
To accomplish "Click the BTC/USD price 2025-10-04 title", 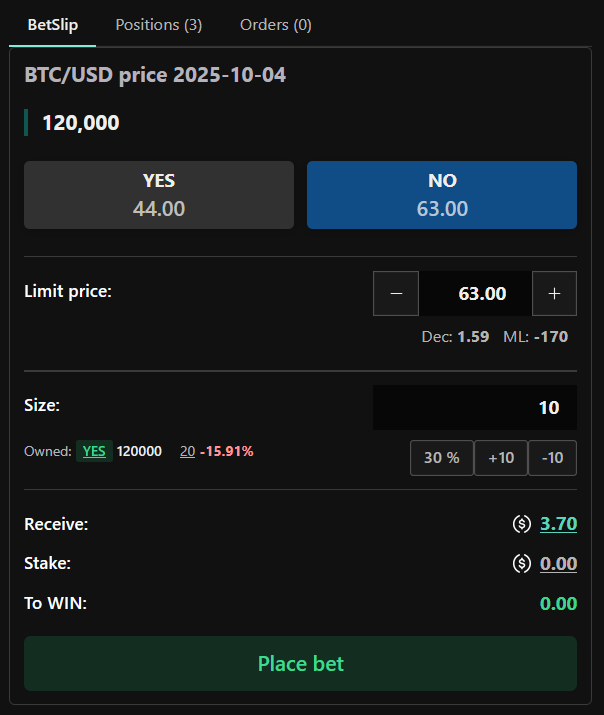I will 155,75.
